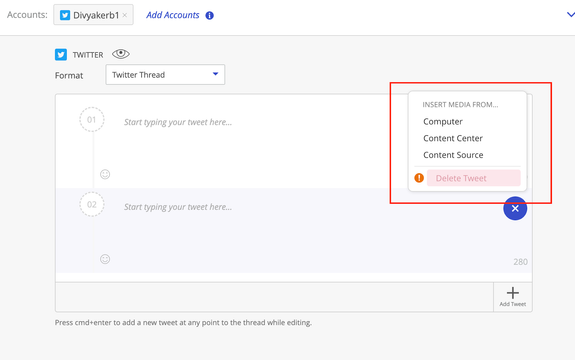575x360 pixels.
Task: Click the 02 tweet number circle
Action: [92, 205]
